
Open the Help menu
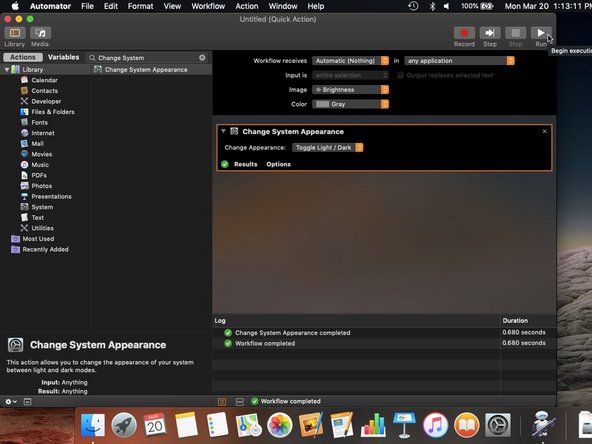[315, 6]
